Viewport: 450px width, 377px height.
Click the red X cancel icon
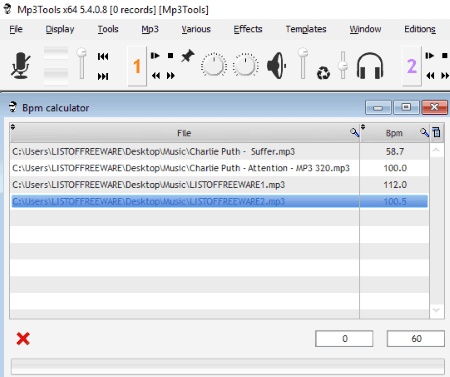pyautogui.click(x=23, y=339)
